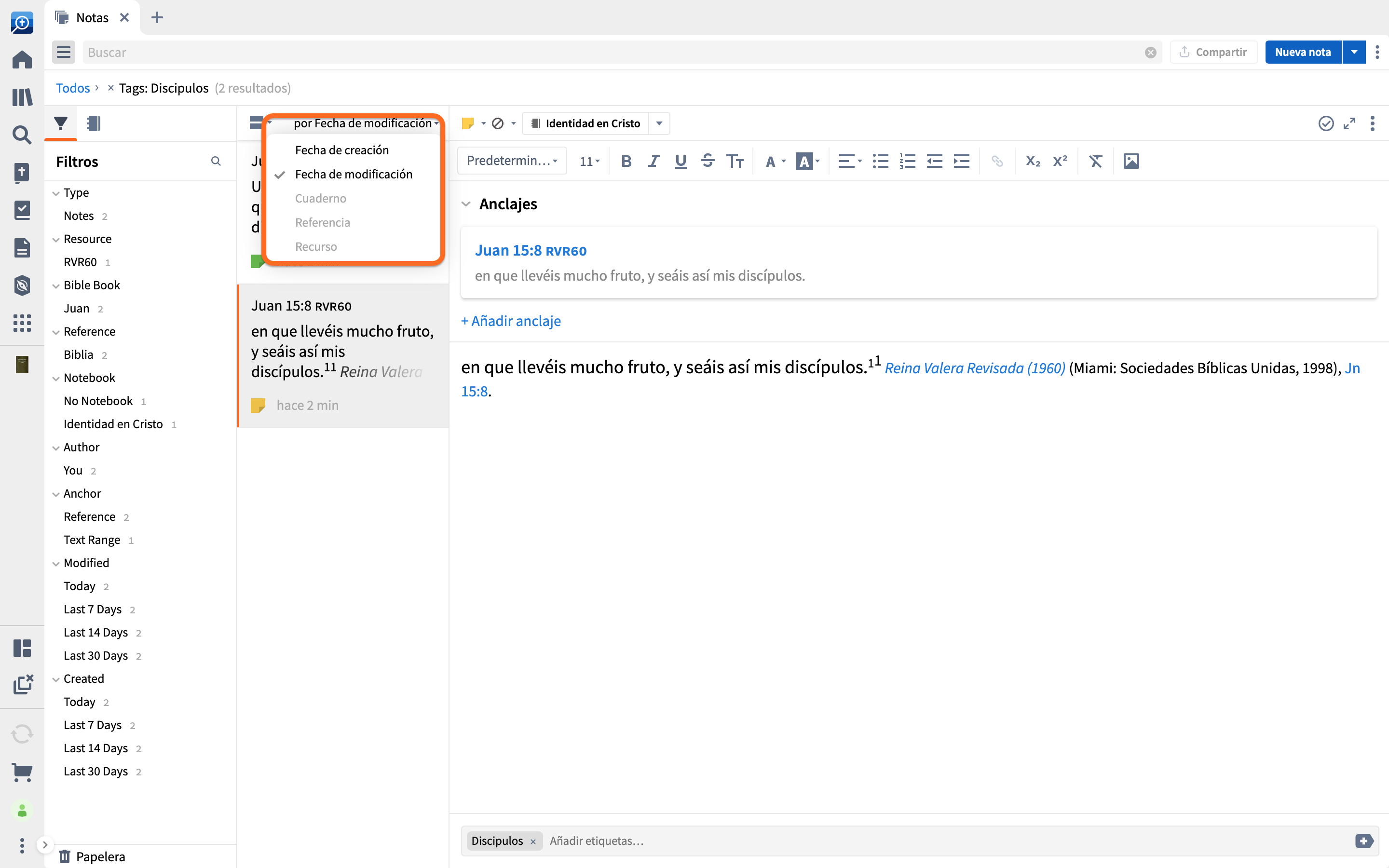Expand note editor to full size
The width and height of the screenshot is (1389, 868).
click(1349, 123)
